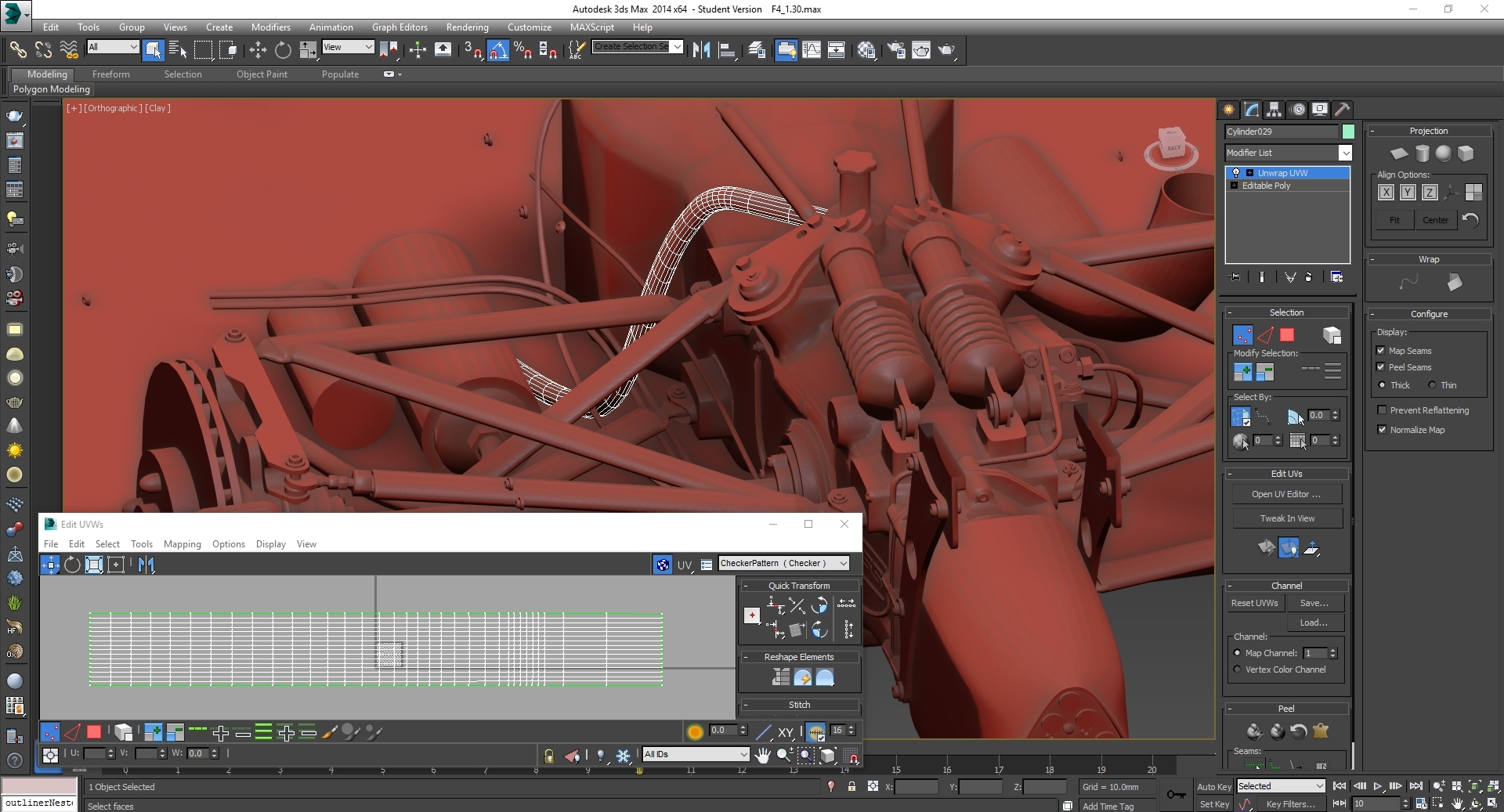Apply Spherical Map projection
Screen dimensions: 1504x812
click(x=1444, y=153)
